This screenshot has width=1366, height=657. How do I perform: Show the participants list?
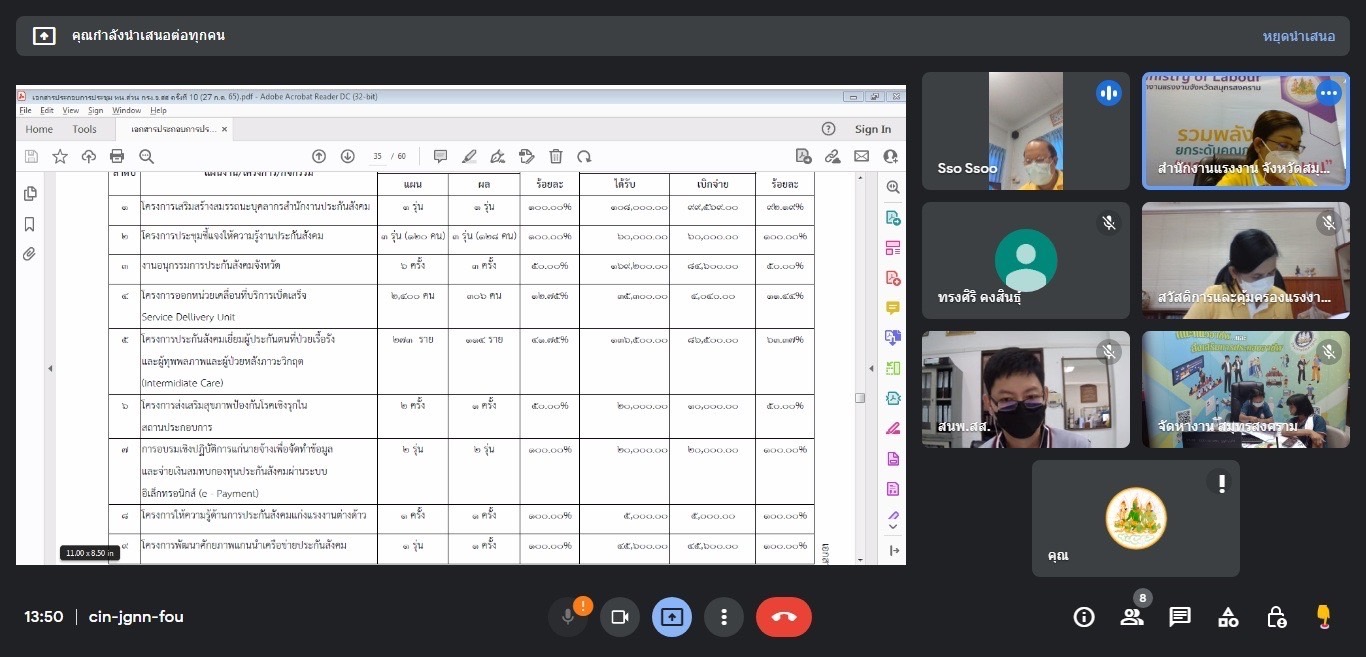[1131, 617]
